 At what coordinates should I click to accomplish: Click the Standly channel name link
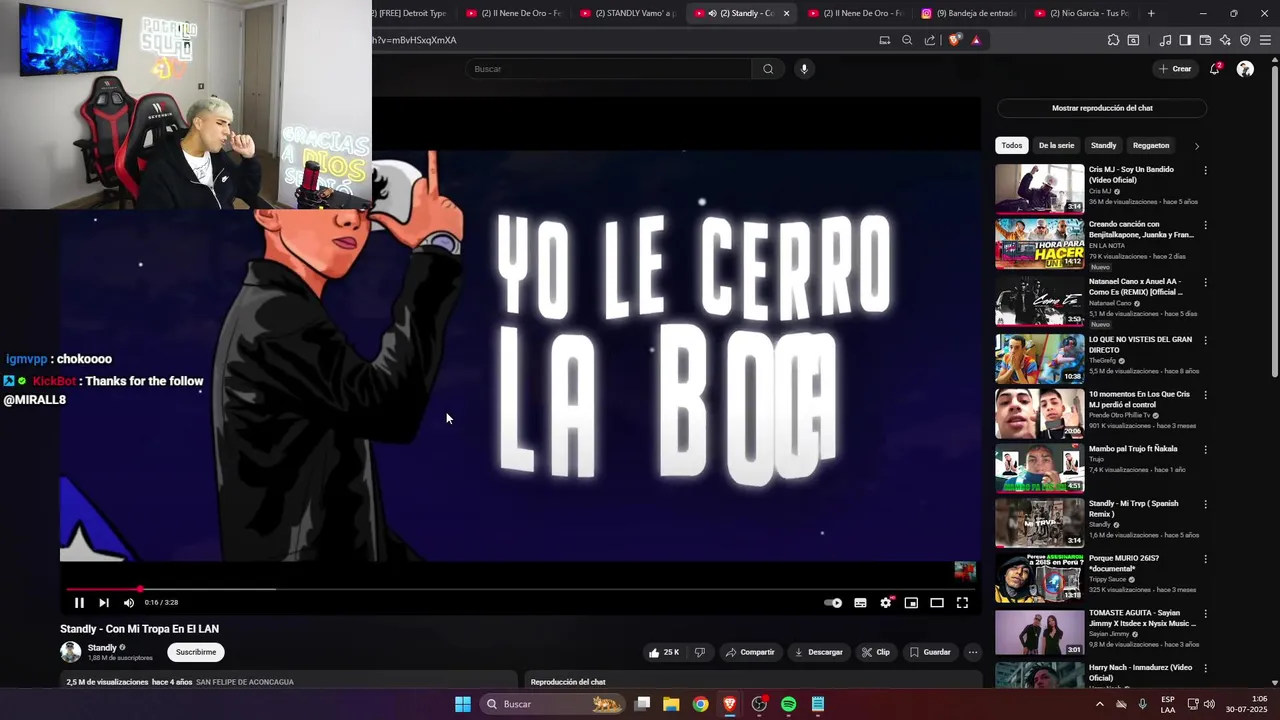102,647
